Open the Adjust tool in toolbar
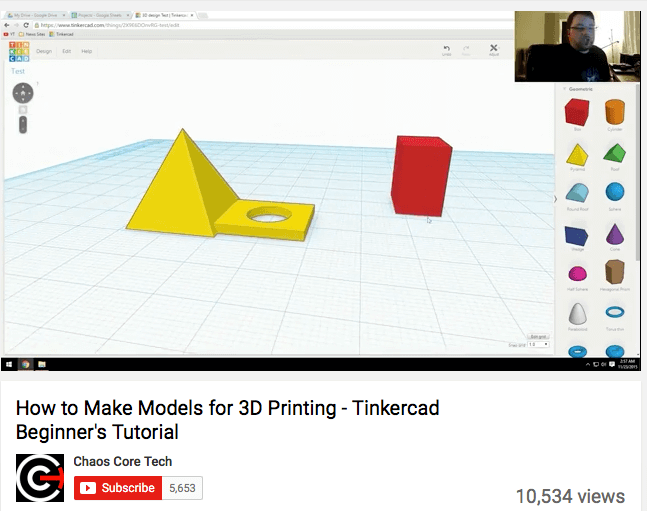The height and width of the screenshot is (511, 647). 494,50
